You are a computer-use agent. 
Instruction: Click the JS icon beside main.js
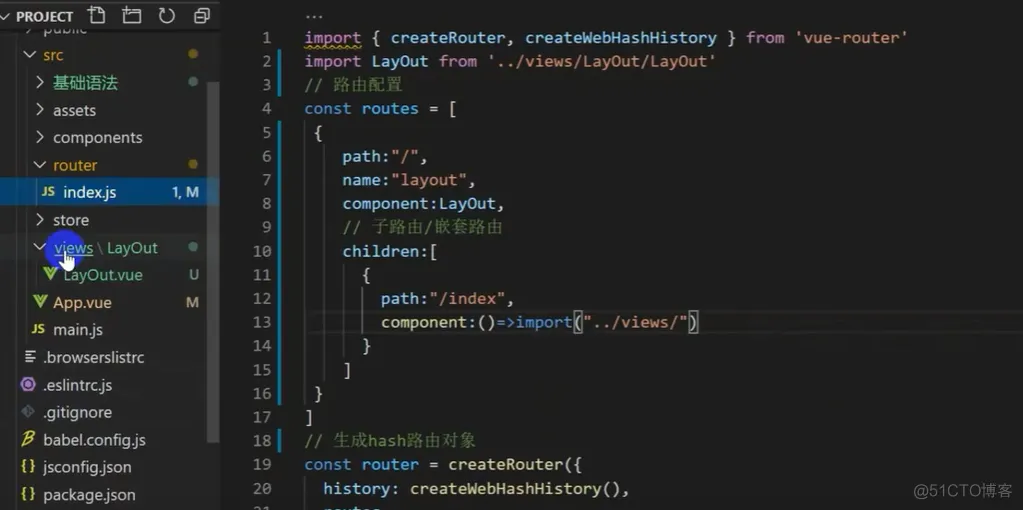pyautogui.click(x=38, y=329)
